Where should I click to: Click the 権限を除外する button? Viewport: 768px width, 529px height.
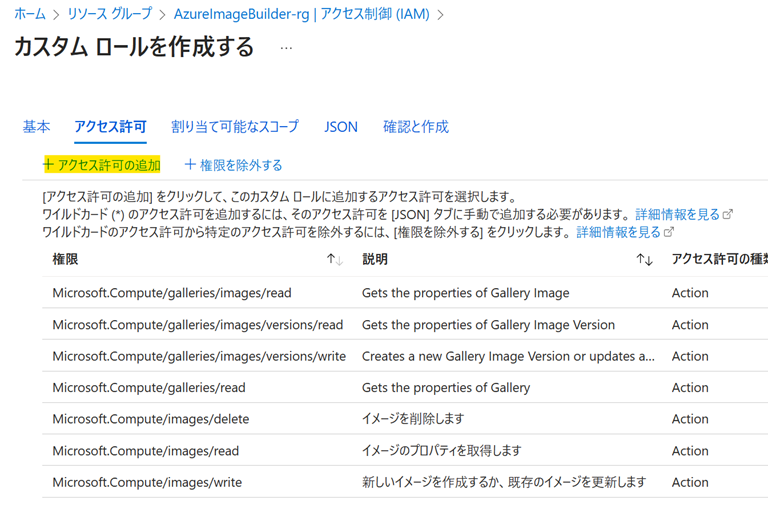[241, 165]
